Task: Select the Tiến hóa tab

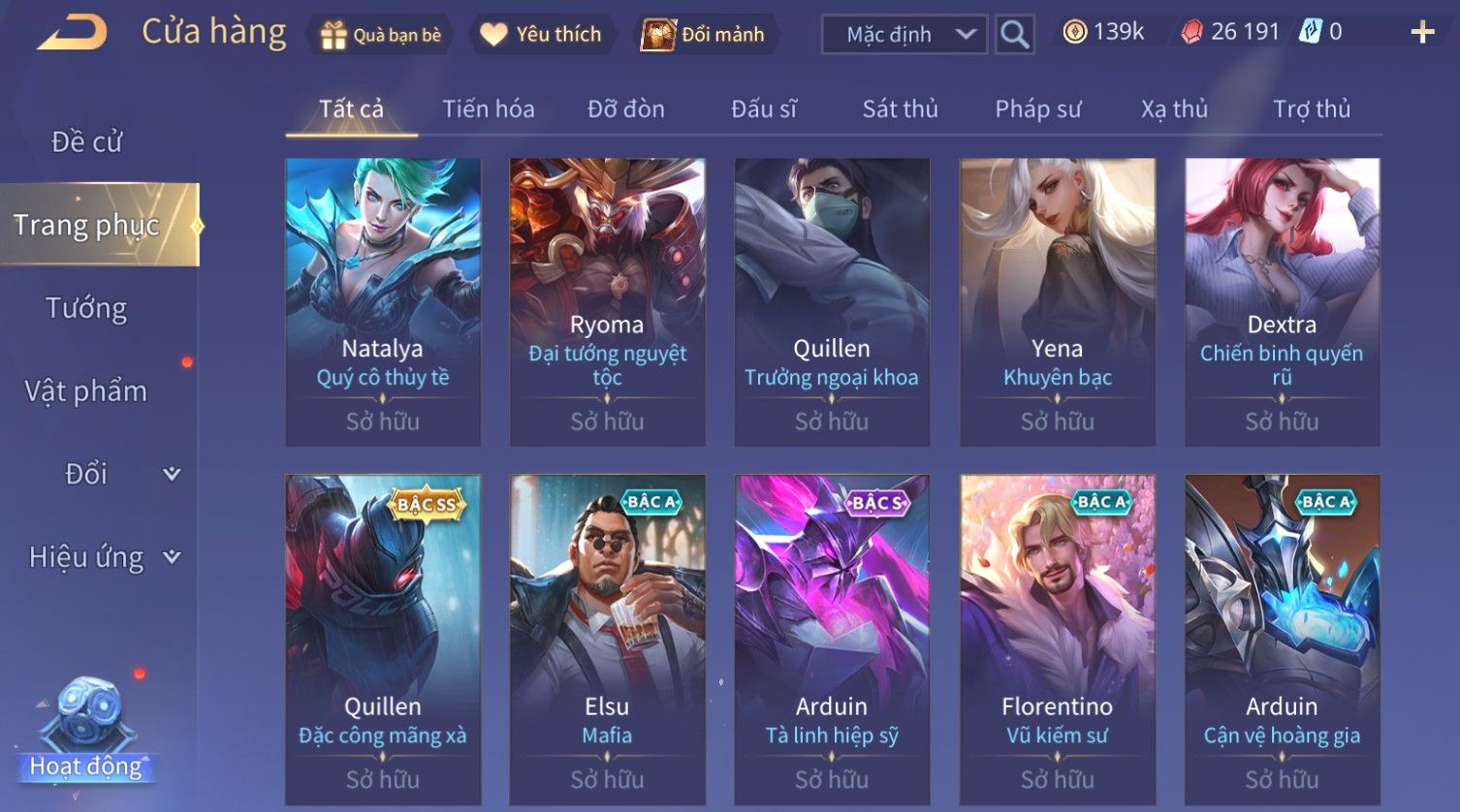Action: coord(489,109)
